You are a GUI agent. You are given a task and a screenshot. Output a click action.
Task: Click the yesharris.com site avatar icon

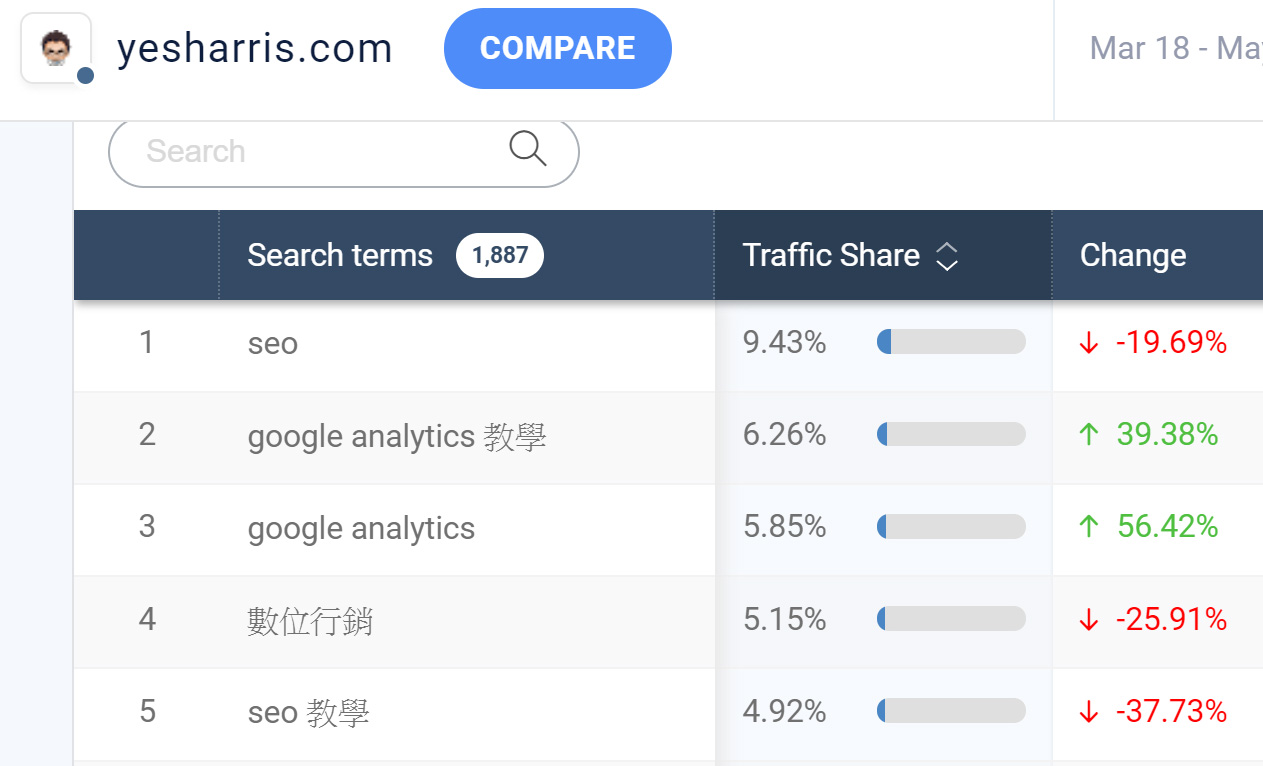pyautogui.click(x=56, y=48)
